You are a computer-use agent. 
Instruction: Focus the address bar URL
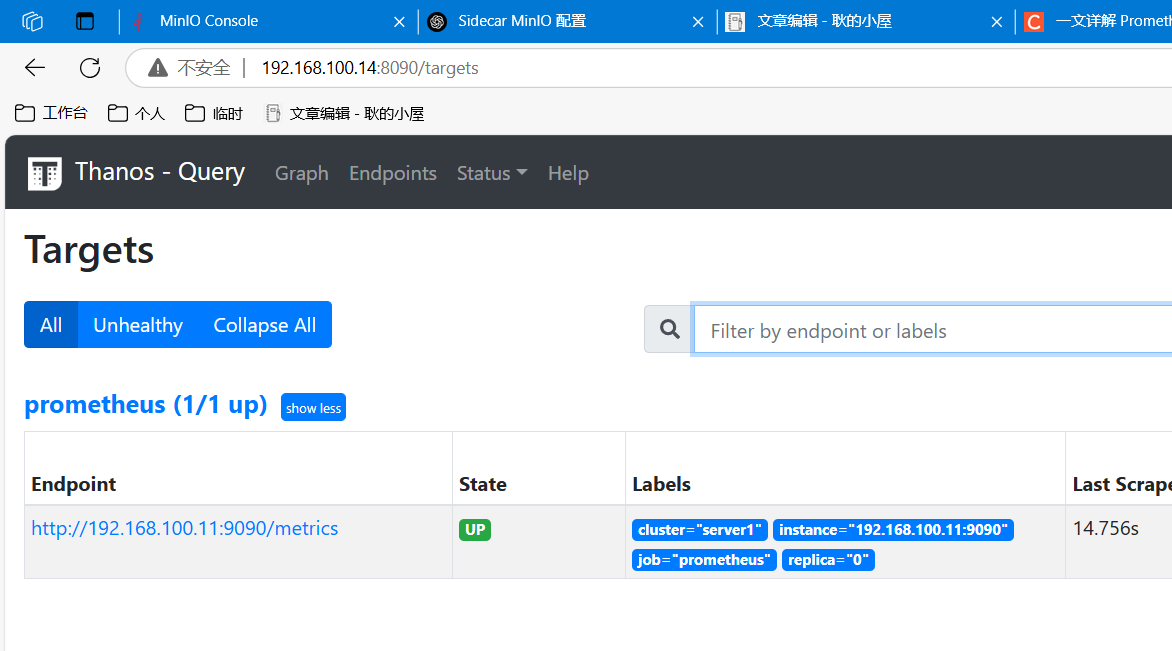click(x=370, y=68)
